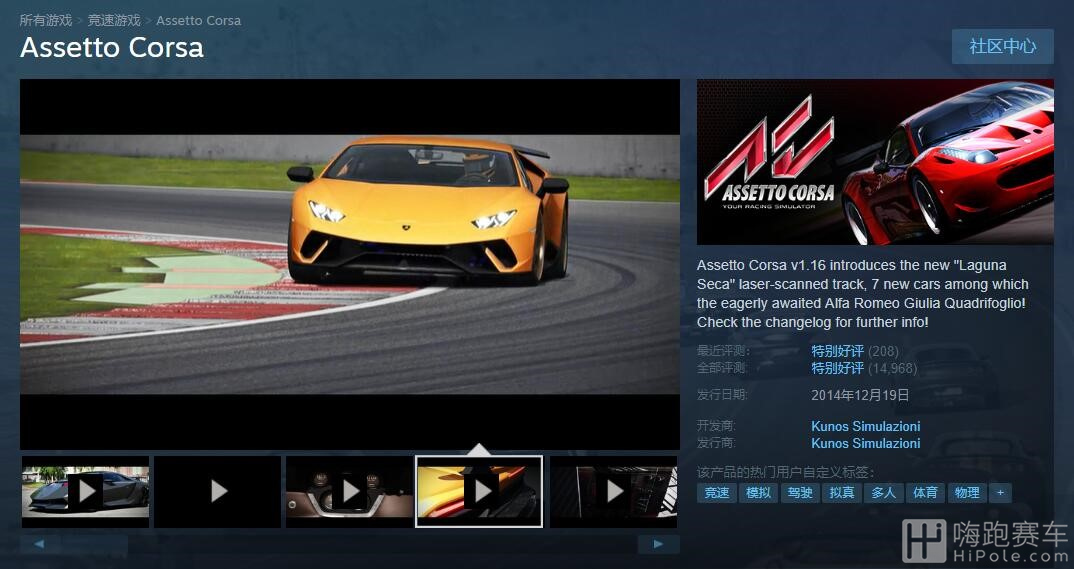The width and height of the screenshot is (1074, 569).
Task: Click the main video of yellow Lamborghini
Action: (x=350, y=264)
